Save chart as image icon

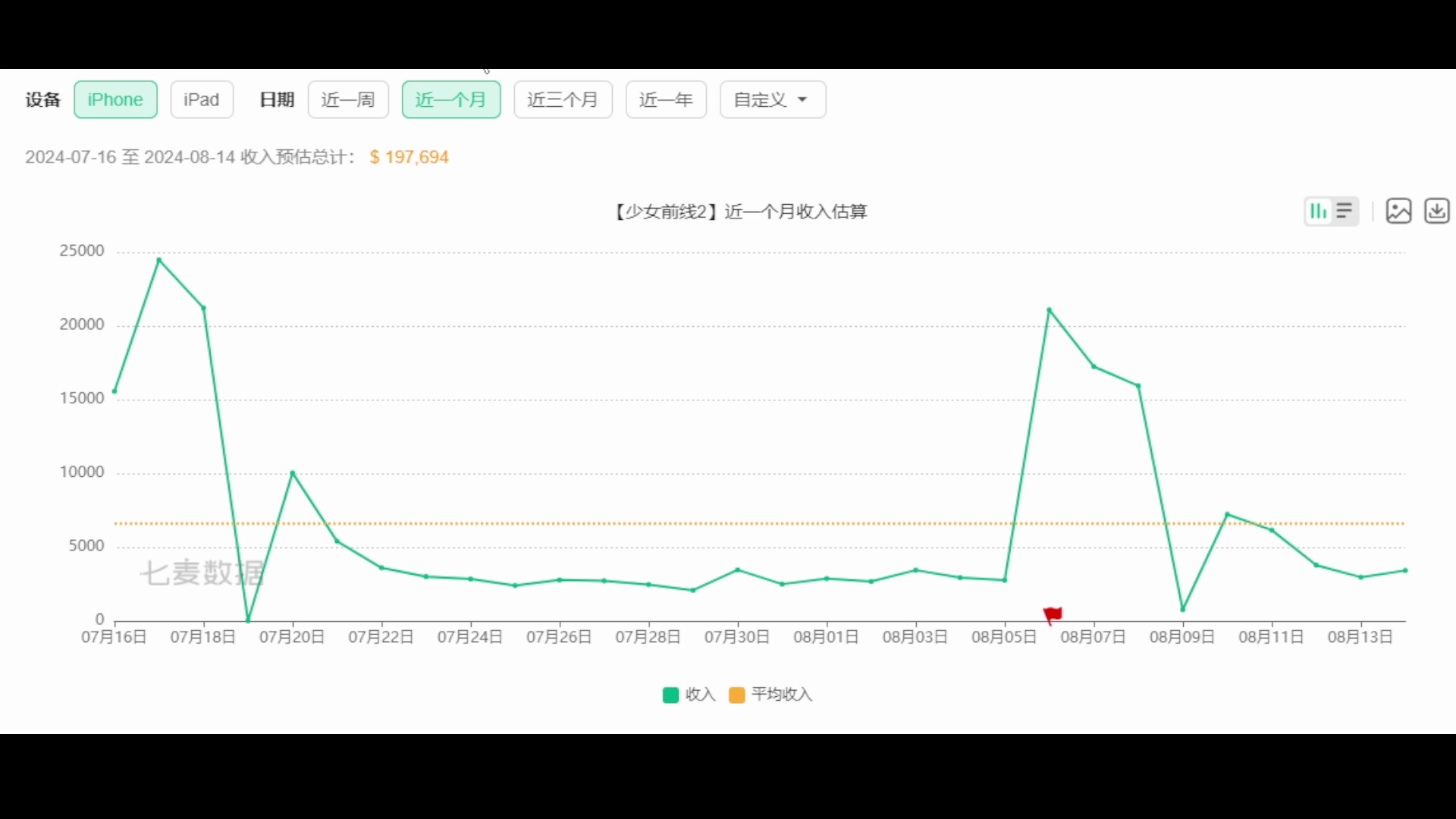click(x=1398, y=211)
